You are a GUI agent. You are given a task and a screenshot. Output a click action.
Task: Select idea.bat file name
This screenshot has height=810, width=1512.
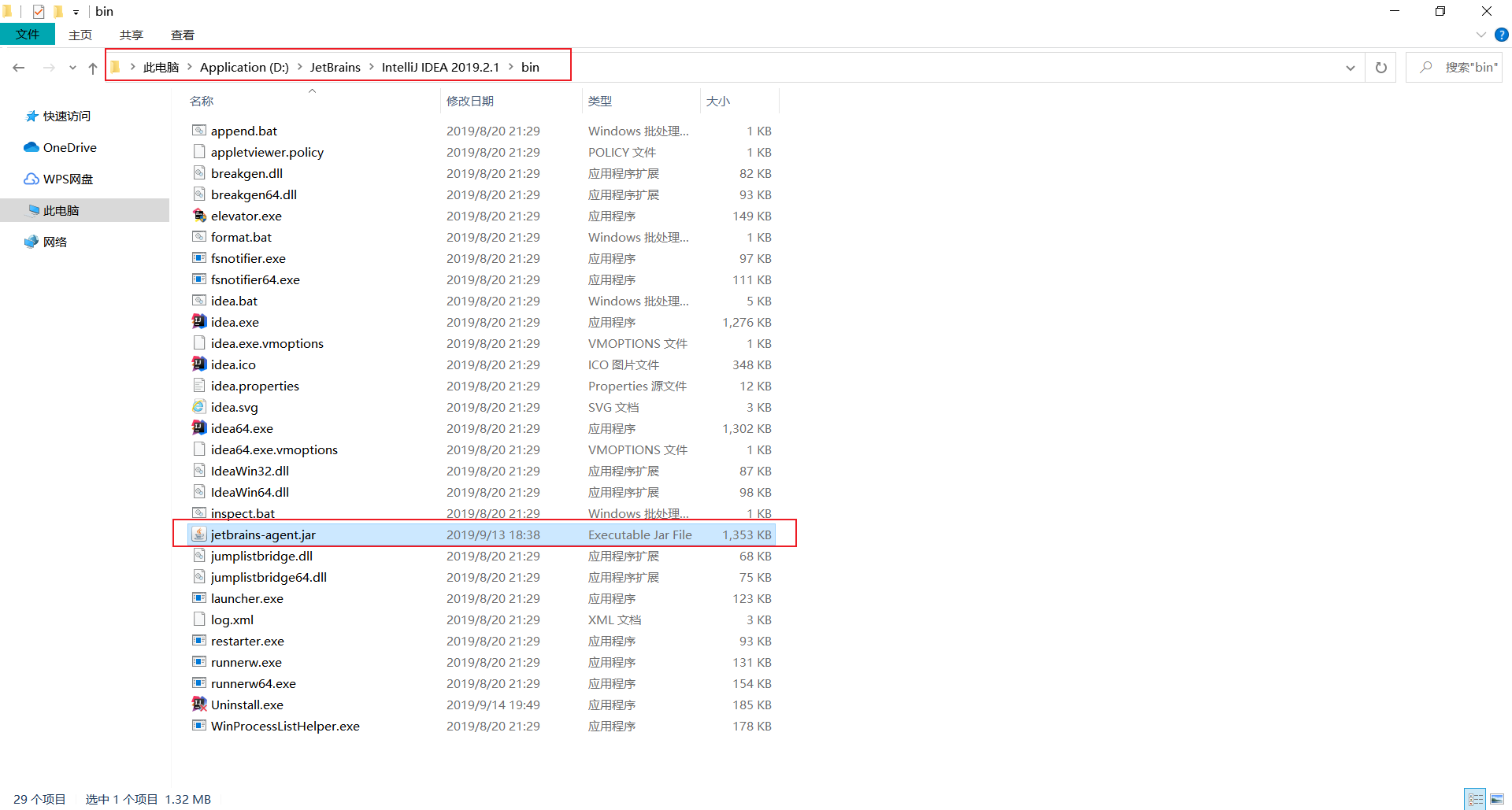234,301
